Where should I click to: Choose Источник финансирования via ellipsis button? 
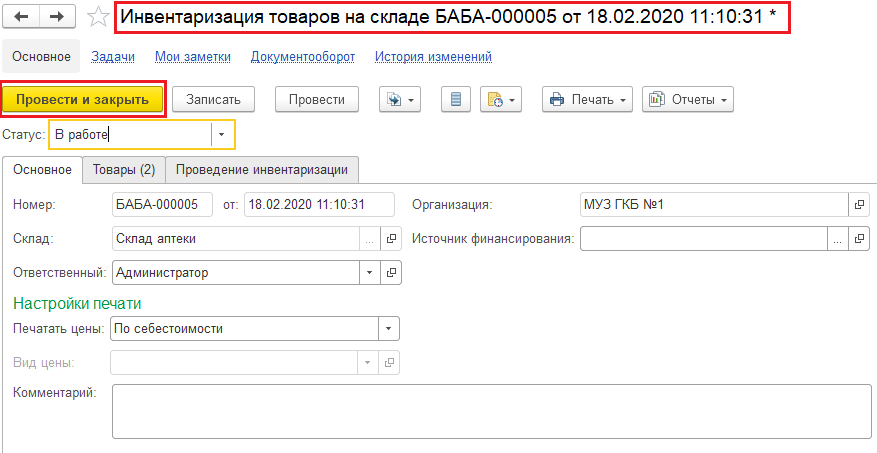coord(837,239)
